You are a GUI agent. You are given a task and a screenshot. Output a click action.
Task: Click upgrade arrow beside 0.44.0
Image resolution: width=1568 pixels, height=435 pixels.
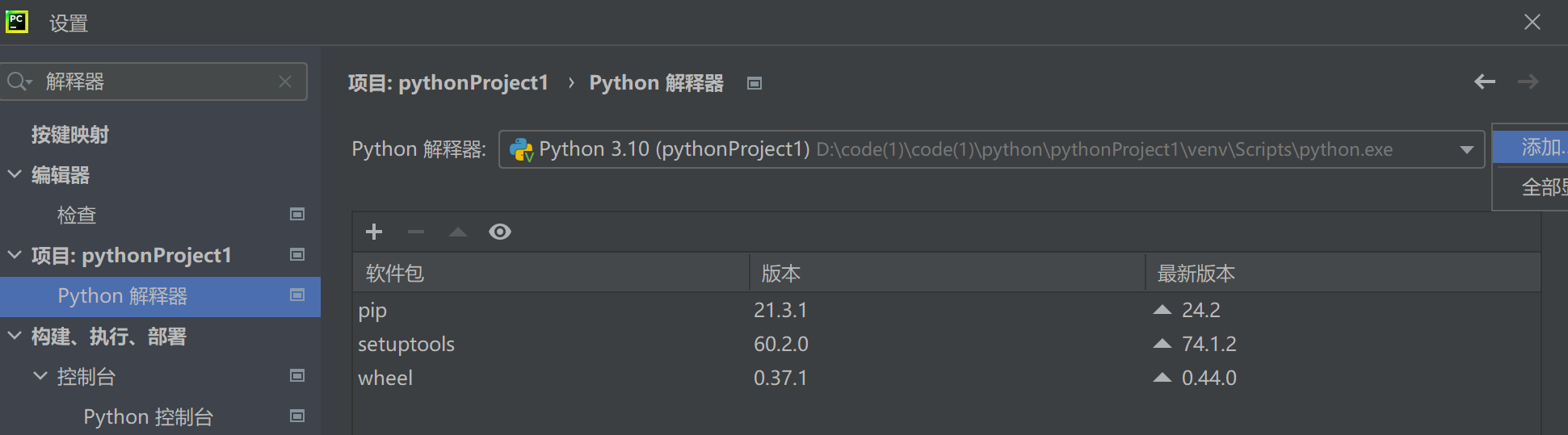pyautogui.click(x=1162, y=377)
